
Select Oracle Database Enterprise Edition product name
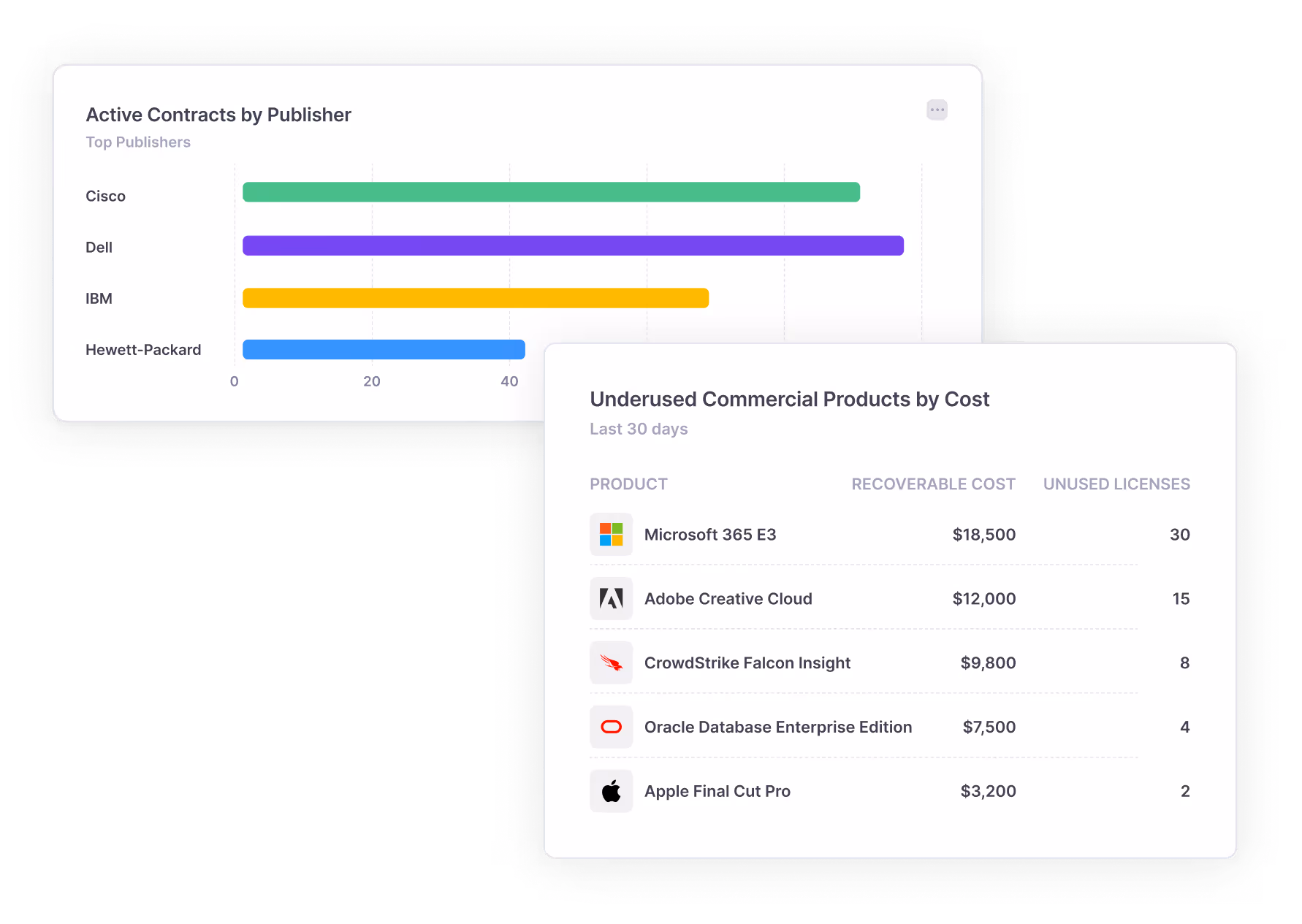778,727
